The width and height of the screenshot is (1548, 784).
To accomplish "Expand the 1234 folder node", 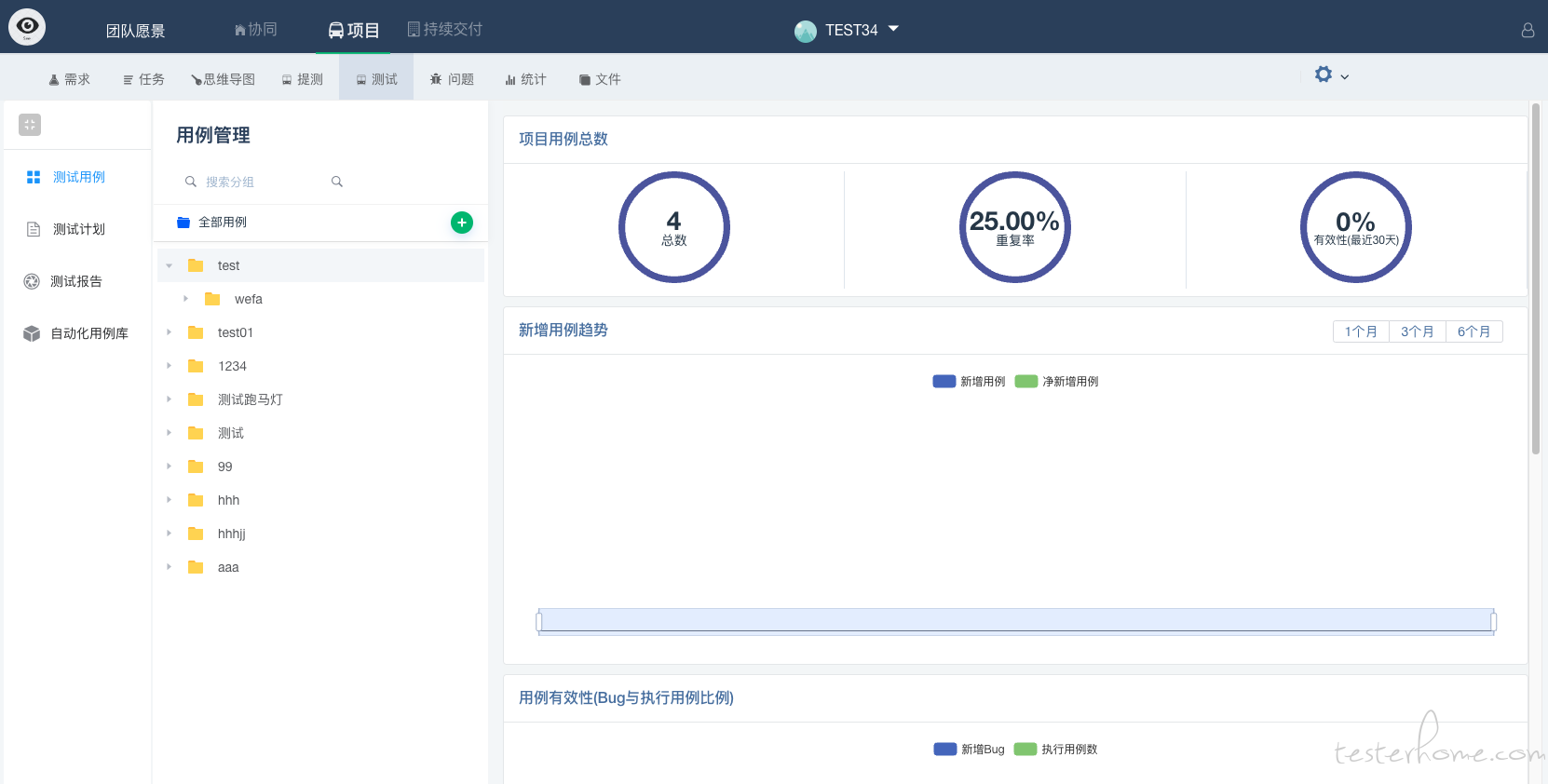I will [x=170, y=366].
